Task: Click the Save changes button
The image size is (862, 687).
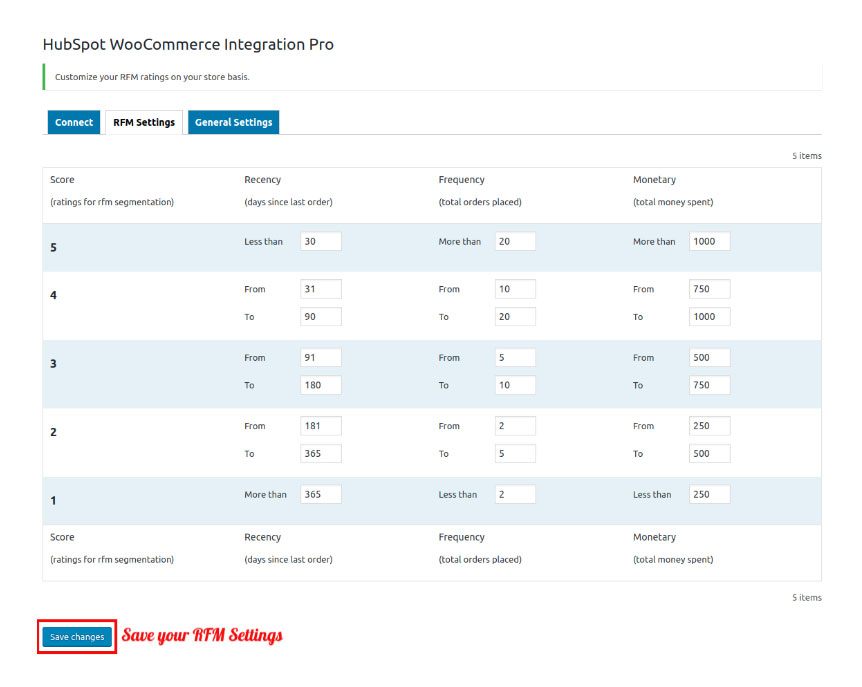Action: (77, 636)
